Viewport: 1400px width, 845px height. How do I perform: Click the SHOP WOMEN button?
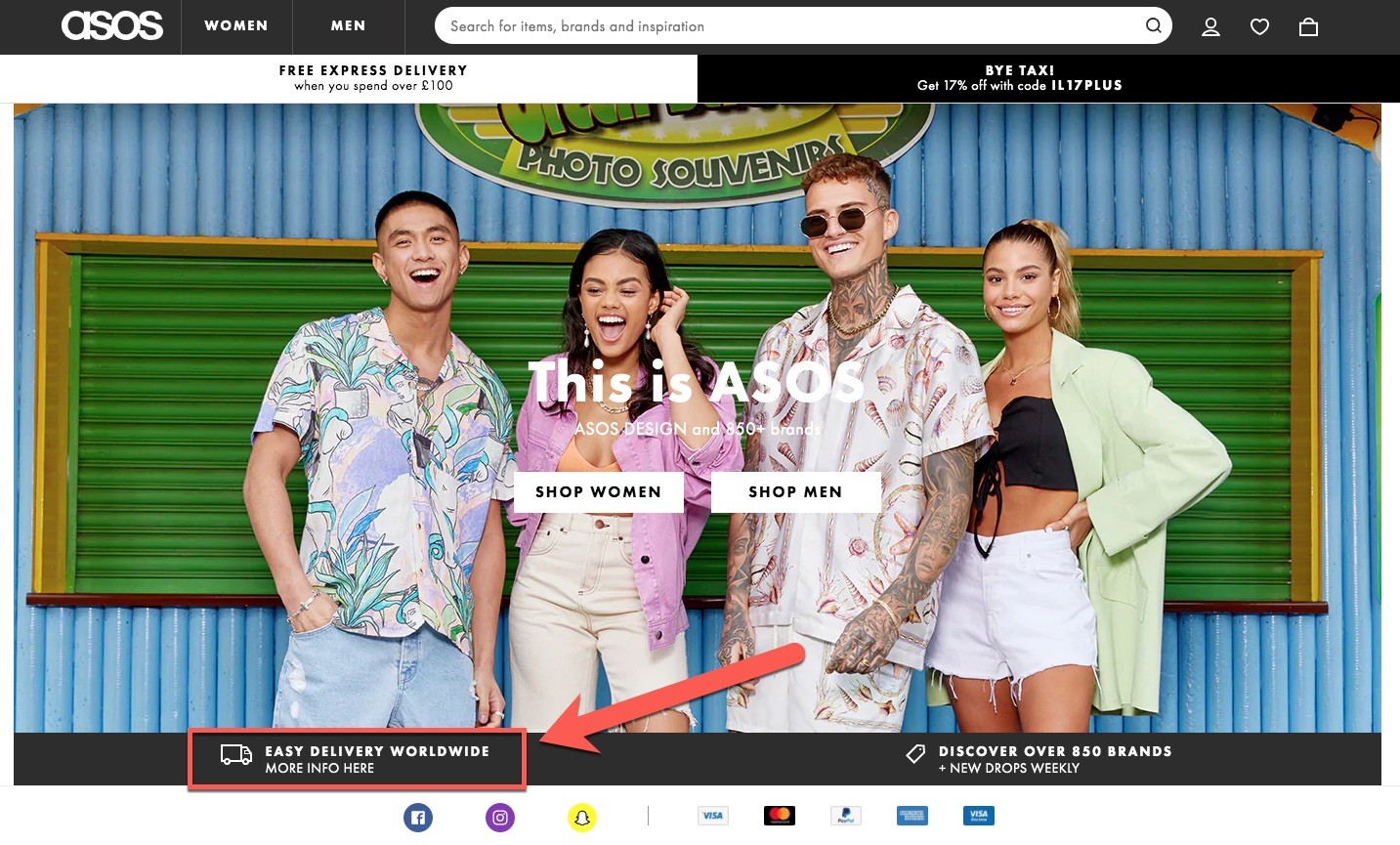[598, 492]
